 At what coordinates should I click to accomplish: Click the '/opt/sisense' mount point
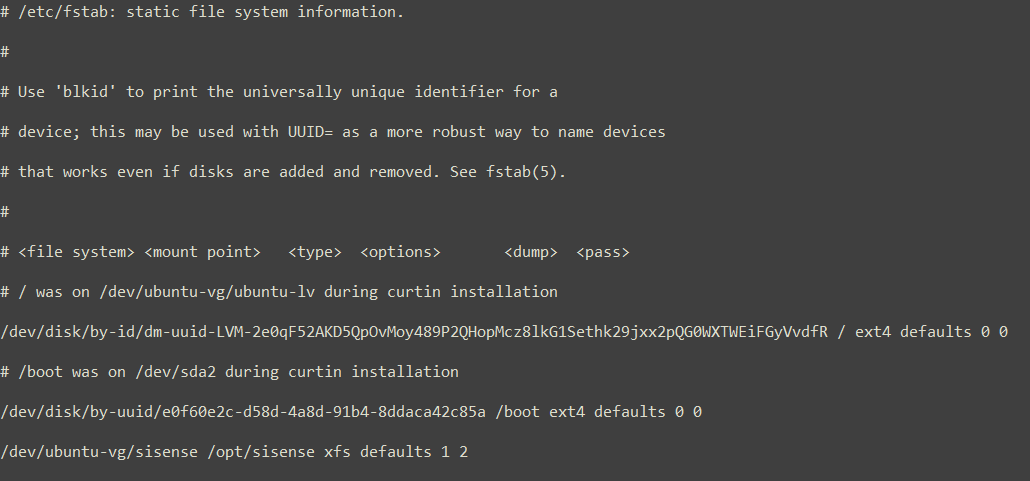(x=261, y=452)
